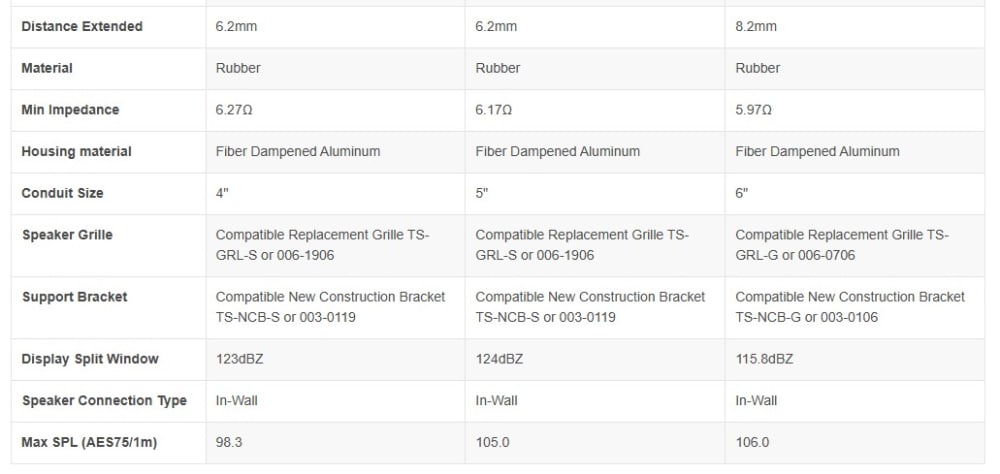1000x474 pixels.
Task: Click the Housing material row header
Action: (77, 152)
